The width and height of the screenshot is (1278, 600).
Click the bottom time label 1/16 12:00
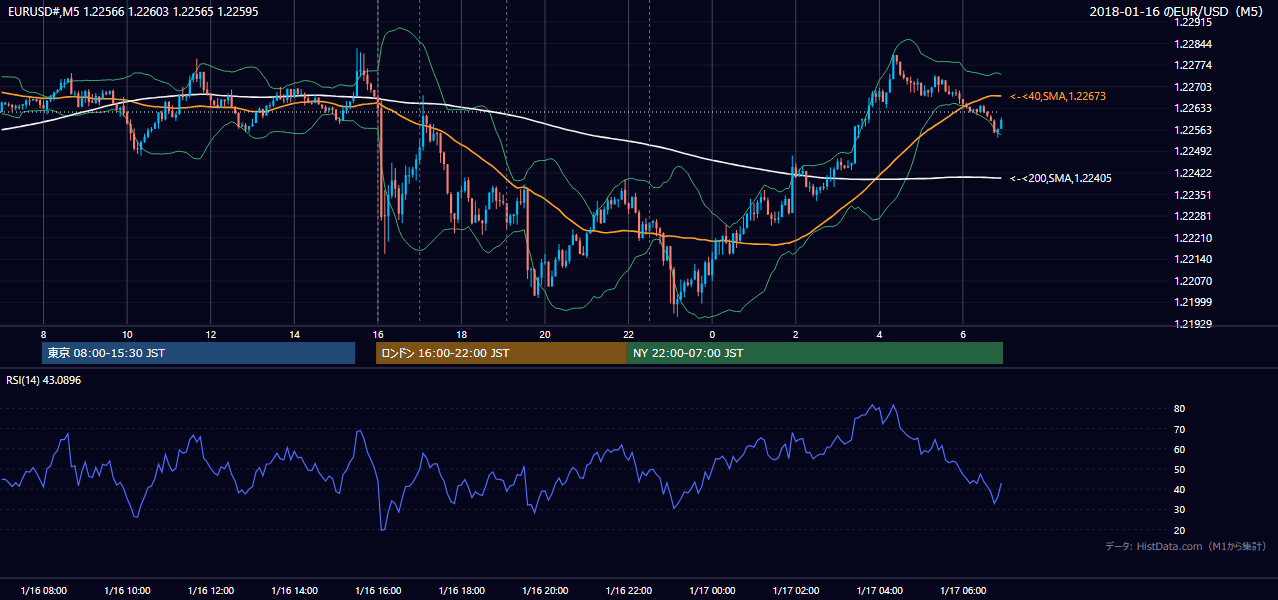pyautogui.click(x=211, y=591)
